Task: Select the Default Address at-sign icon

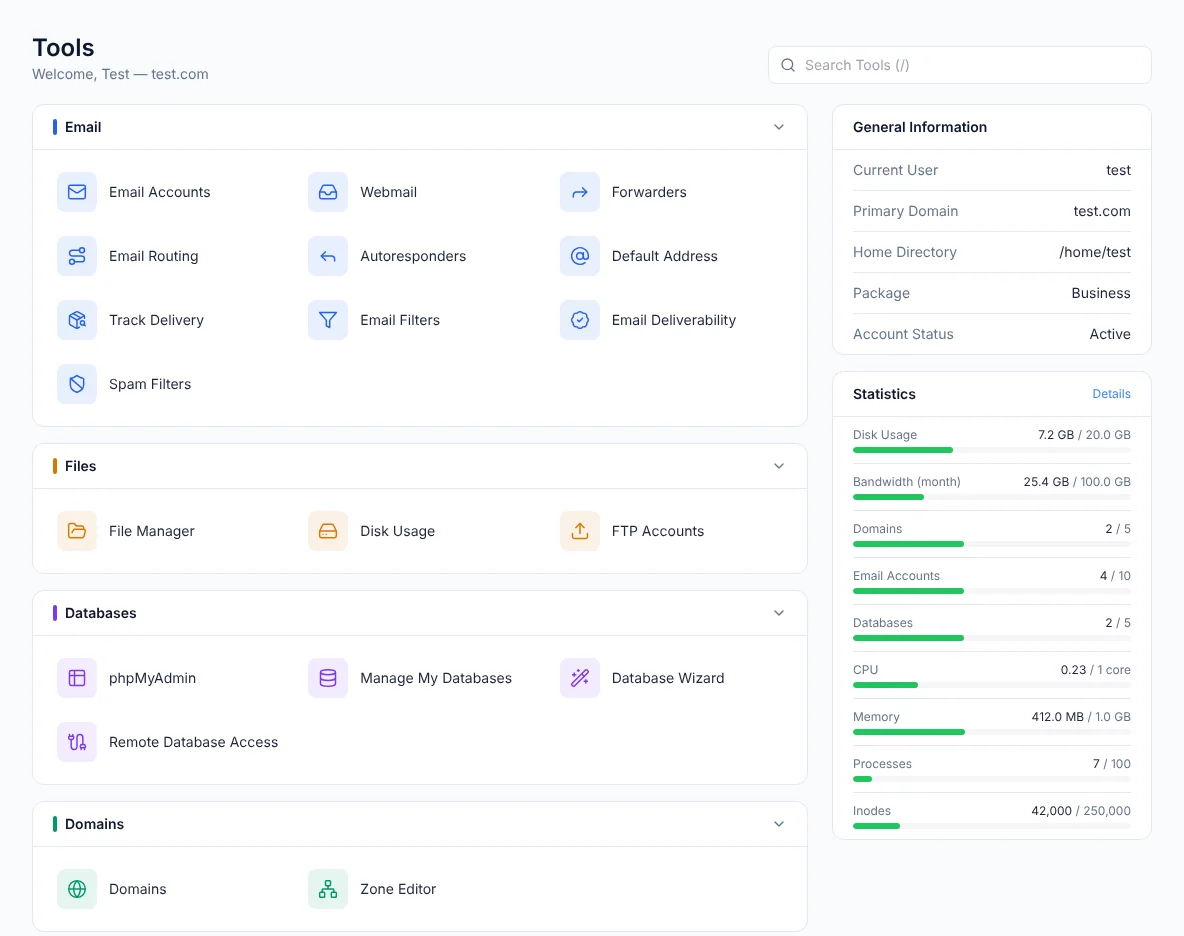Action: click(x=580, y=256)
